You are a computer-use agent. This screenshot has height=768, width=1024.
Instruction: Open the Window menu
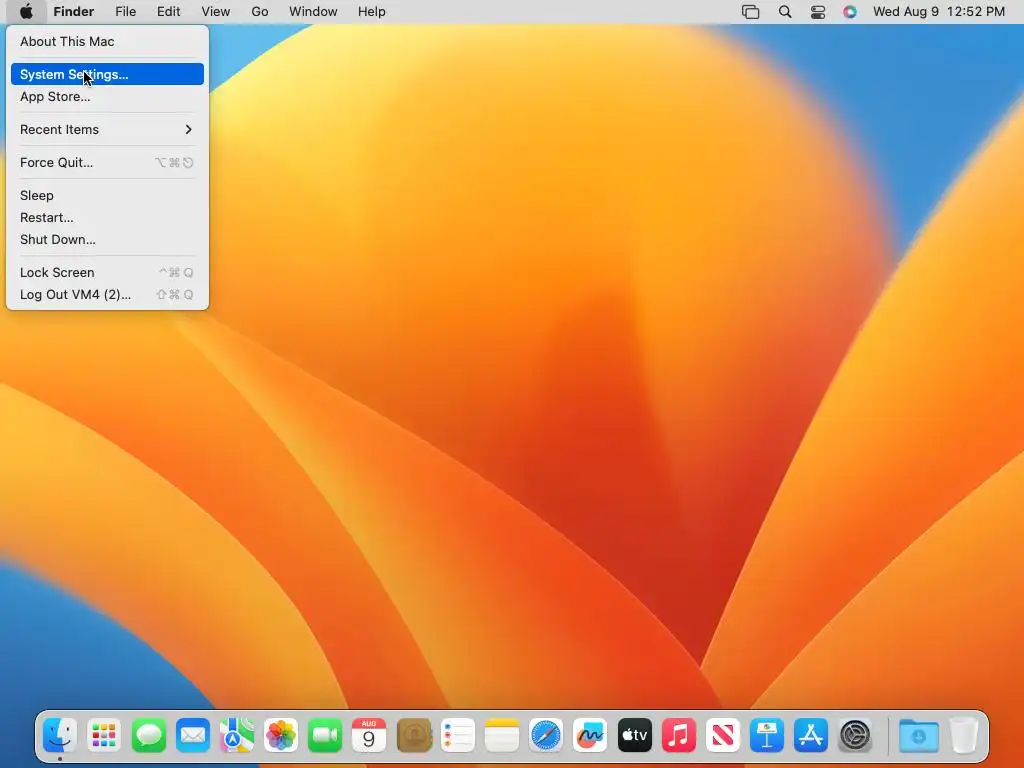coord(313,12)
